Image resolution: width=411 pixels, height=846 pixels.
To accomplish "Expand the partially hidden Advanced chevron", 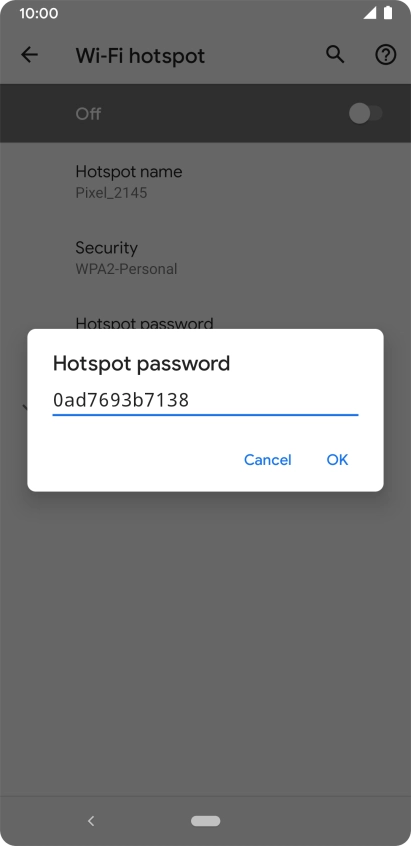I will [x=25, y=406].
